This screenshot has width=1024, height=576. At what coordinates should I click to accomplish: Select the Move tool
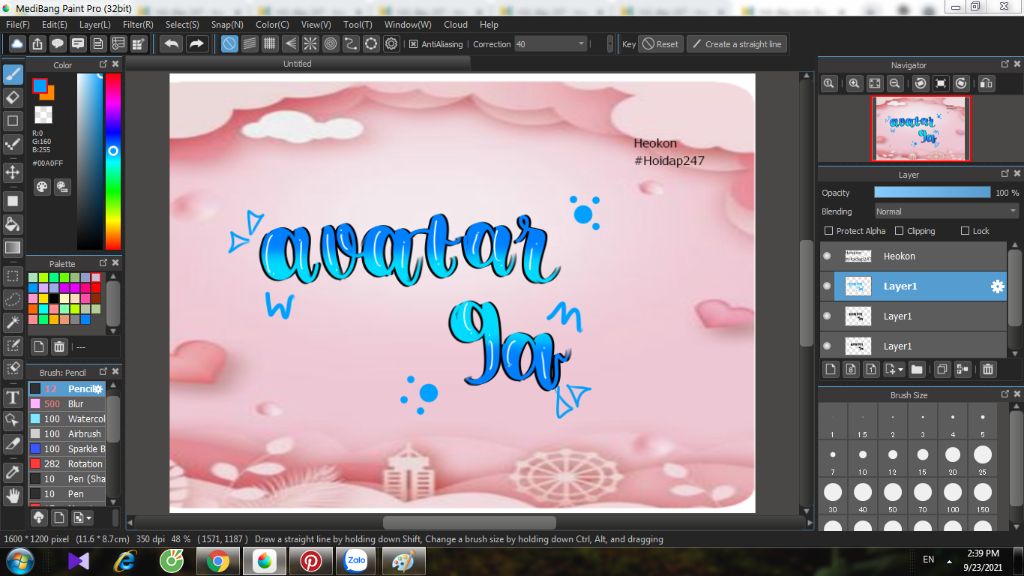pyautogui.click(x=12, y=172)
